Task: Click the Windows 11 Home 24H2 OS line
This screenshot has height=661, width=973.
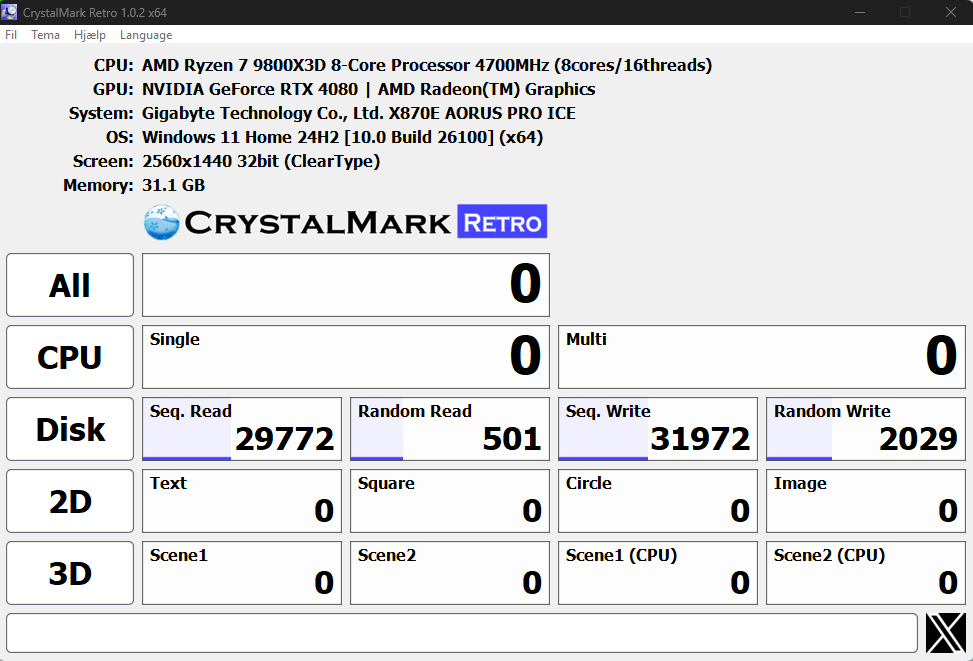Action: (x=343, y=137)
